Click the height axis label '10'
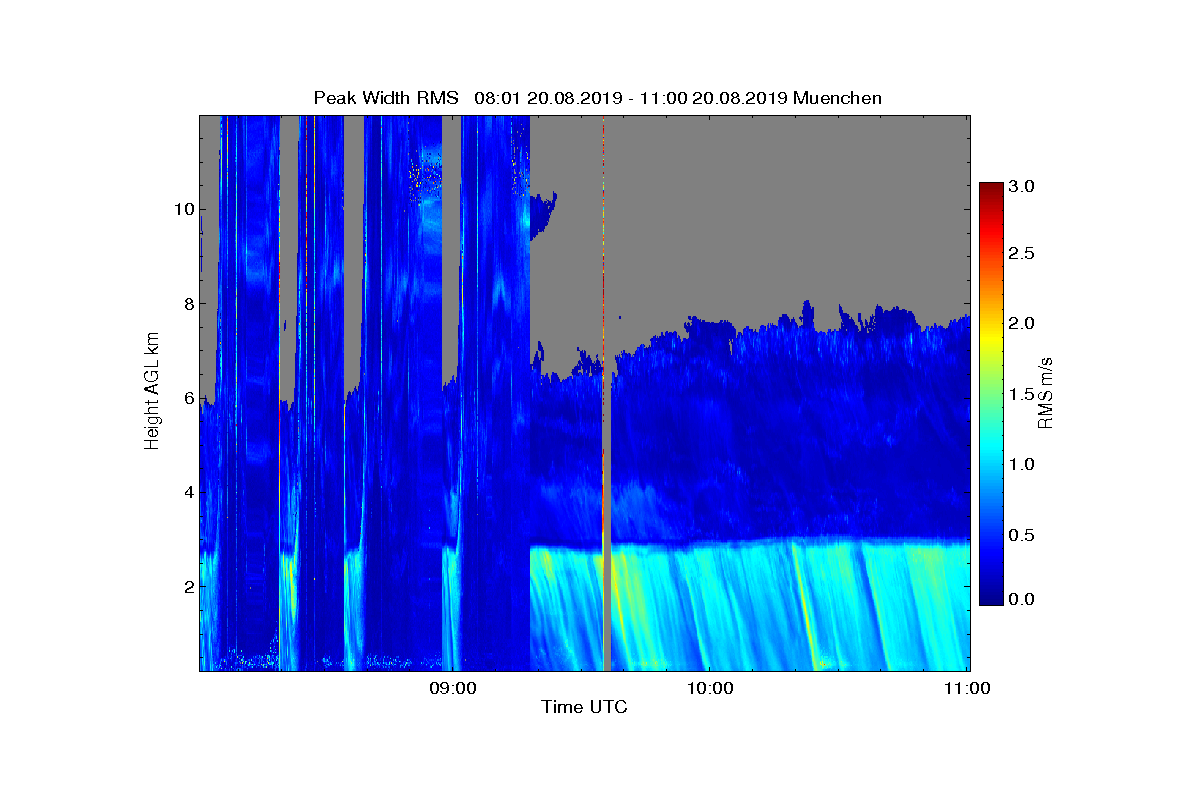The width and height of the screenshot is (1200, 800). coord(183,210)
